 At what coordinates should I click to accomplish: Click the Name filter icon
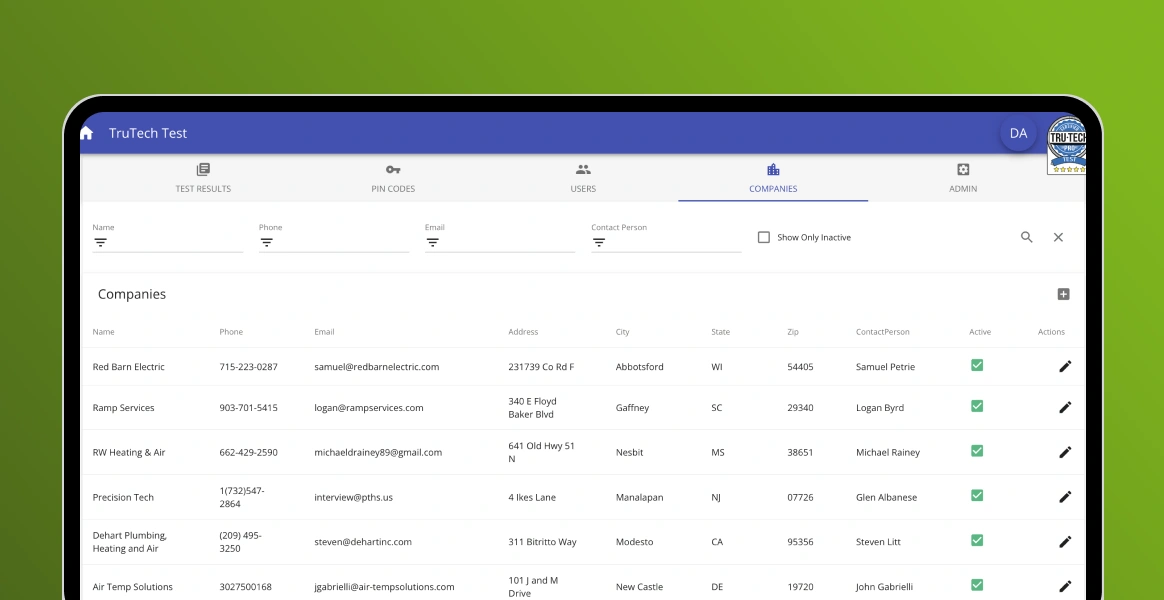click(101, 243)
